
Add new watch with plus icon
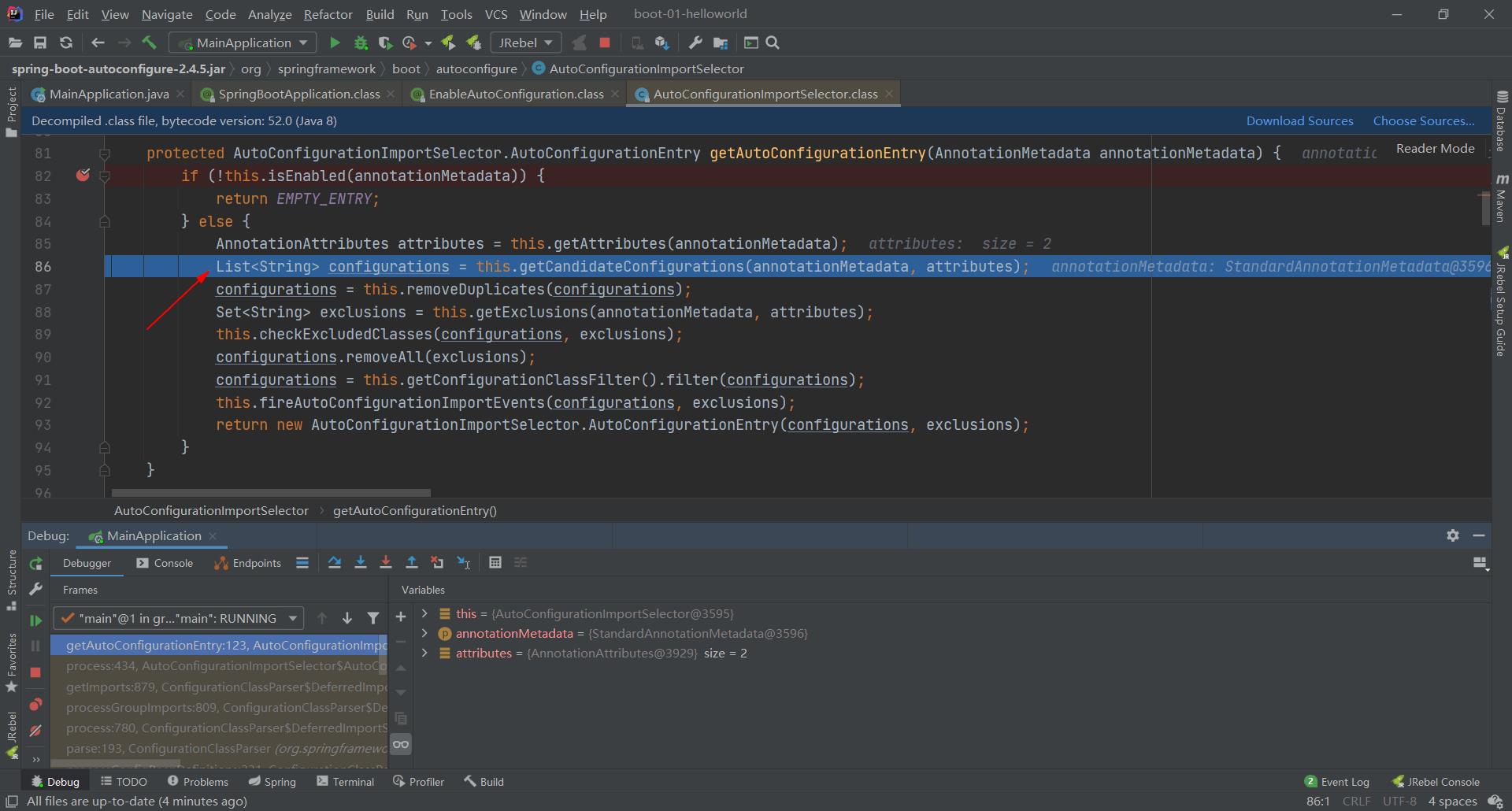pyautogui.click(x=401, y=617)
